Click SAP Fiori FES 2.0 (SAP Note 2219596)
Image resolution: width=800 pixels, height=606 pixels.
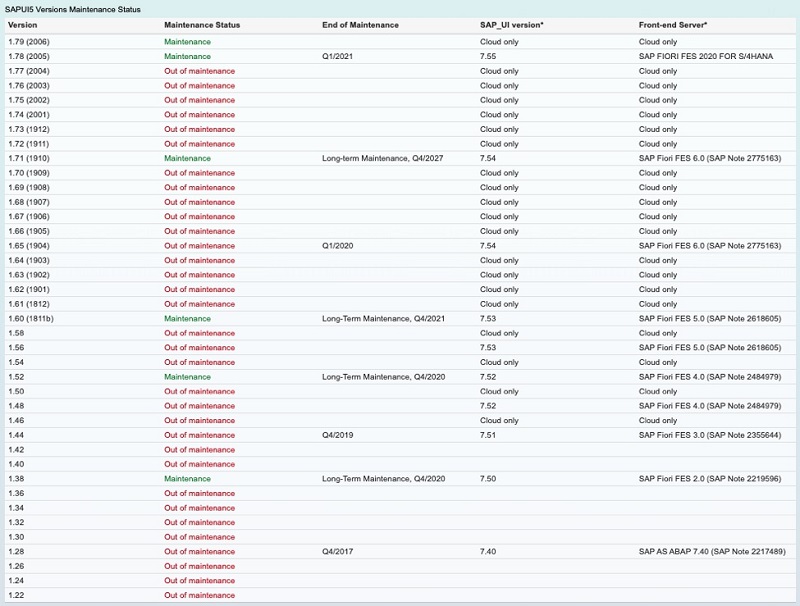click(710, 478)
